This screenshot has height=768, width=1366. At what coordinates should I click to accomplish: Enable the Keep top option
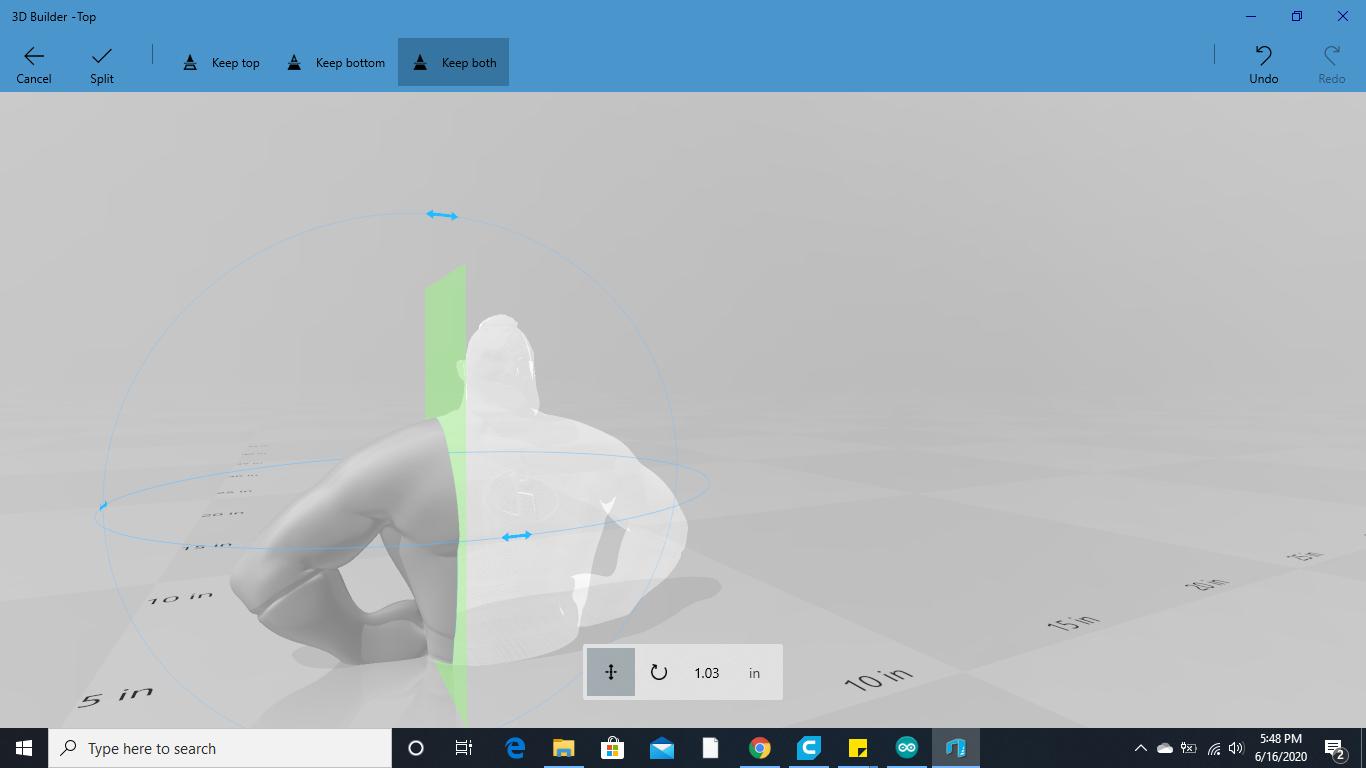point(221,62)
